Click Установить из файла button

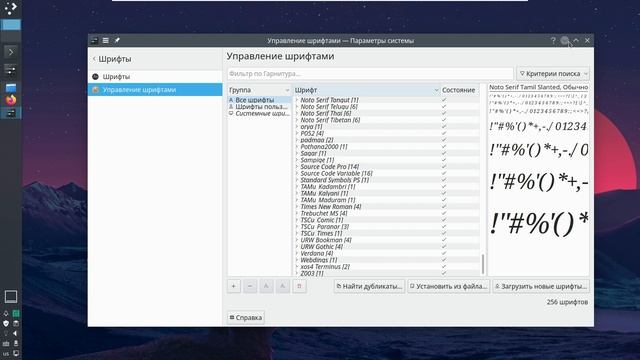tap(449, 286)
